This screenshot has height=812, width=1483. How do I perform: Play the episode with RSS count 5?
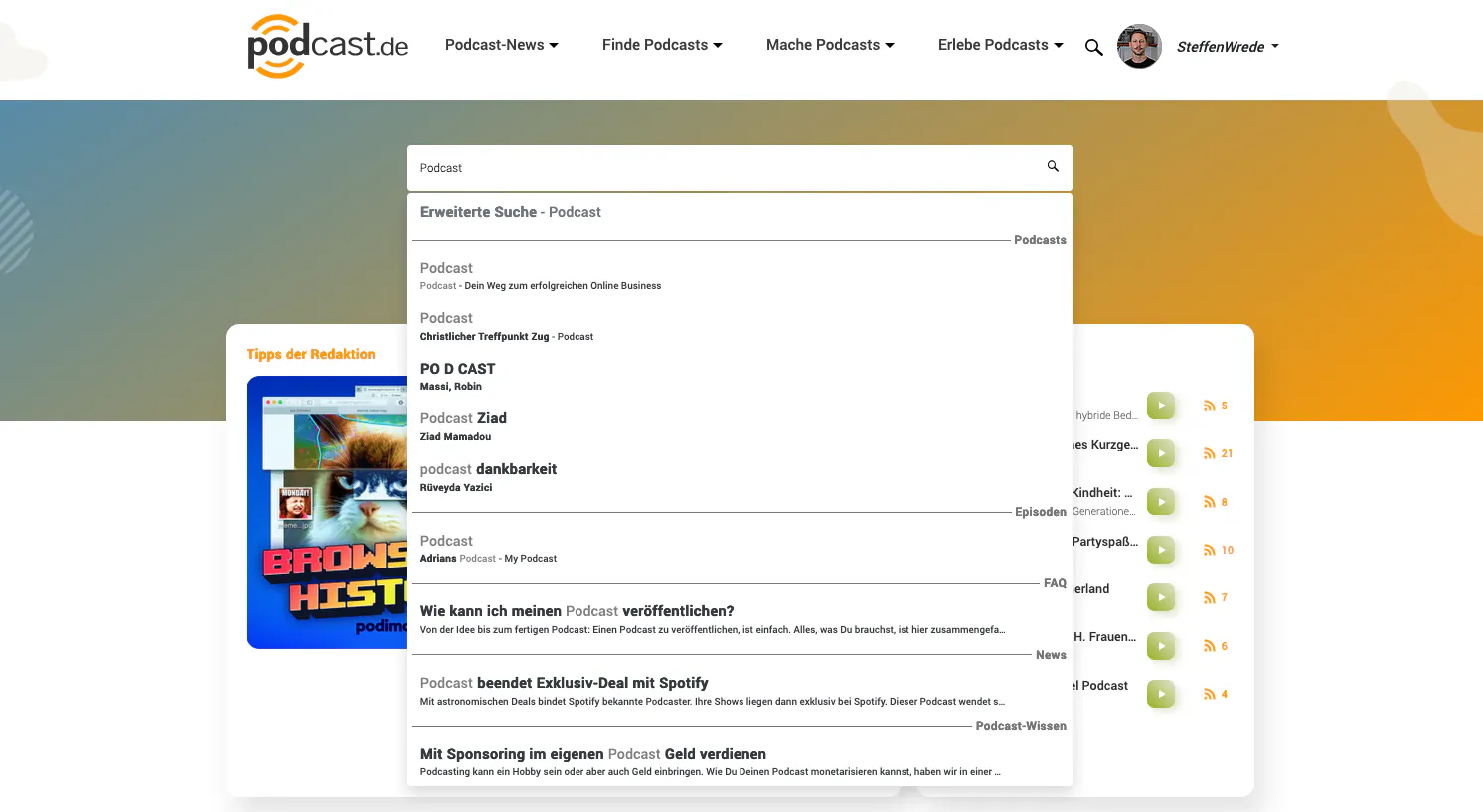coord(1161,406)
